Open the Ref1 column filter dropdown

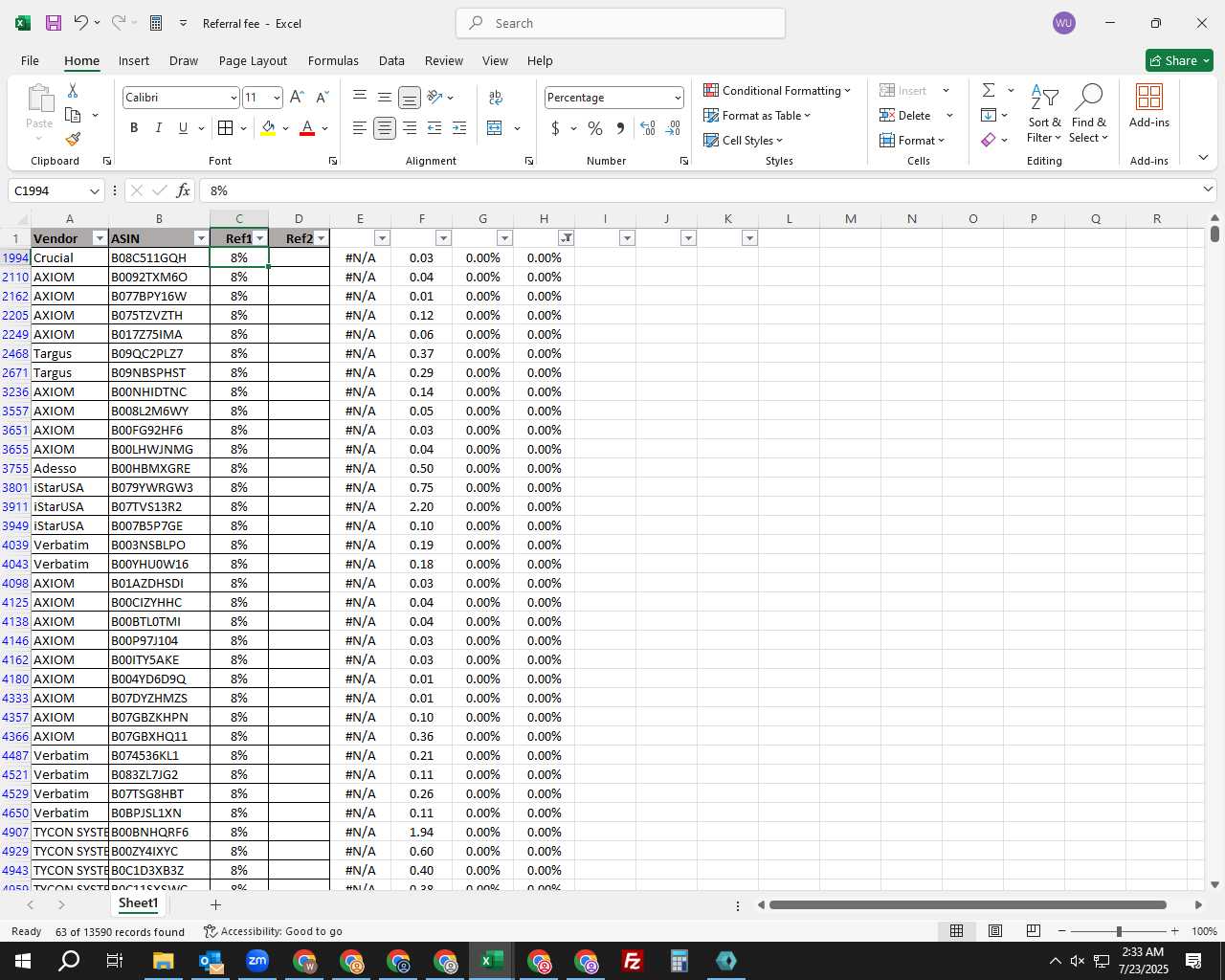pyautogui.click(x=260, y=238)
